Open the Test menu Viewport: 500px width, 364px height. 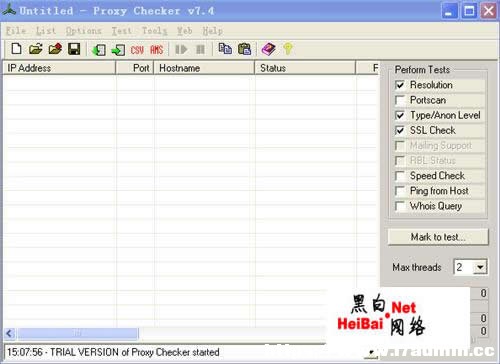[x=121, y=31]
